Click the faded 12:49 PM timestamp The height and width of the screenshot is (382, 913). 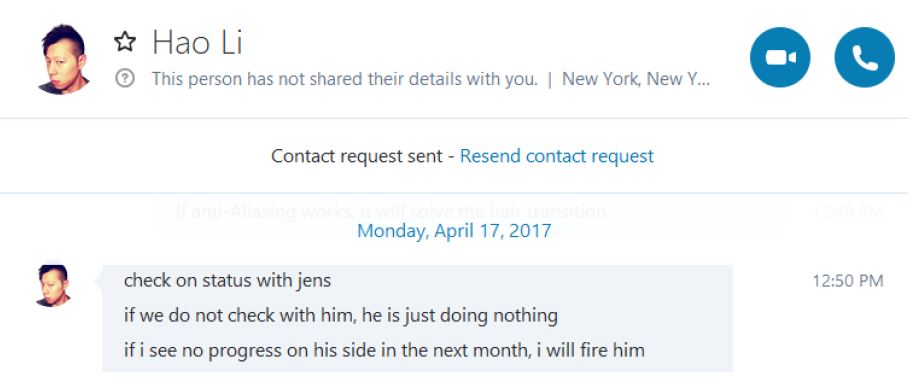click(848, 212)
